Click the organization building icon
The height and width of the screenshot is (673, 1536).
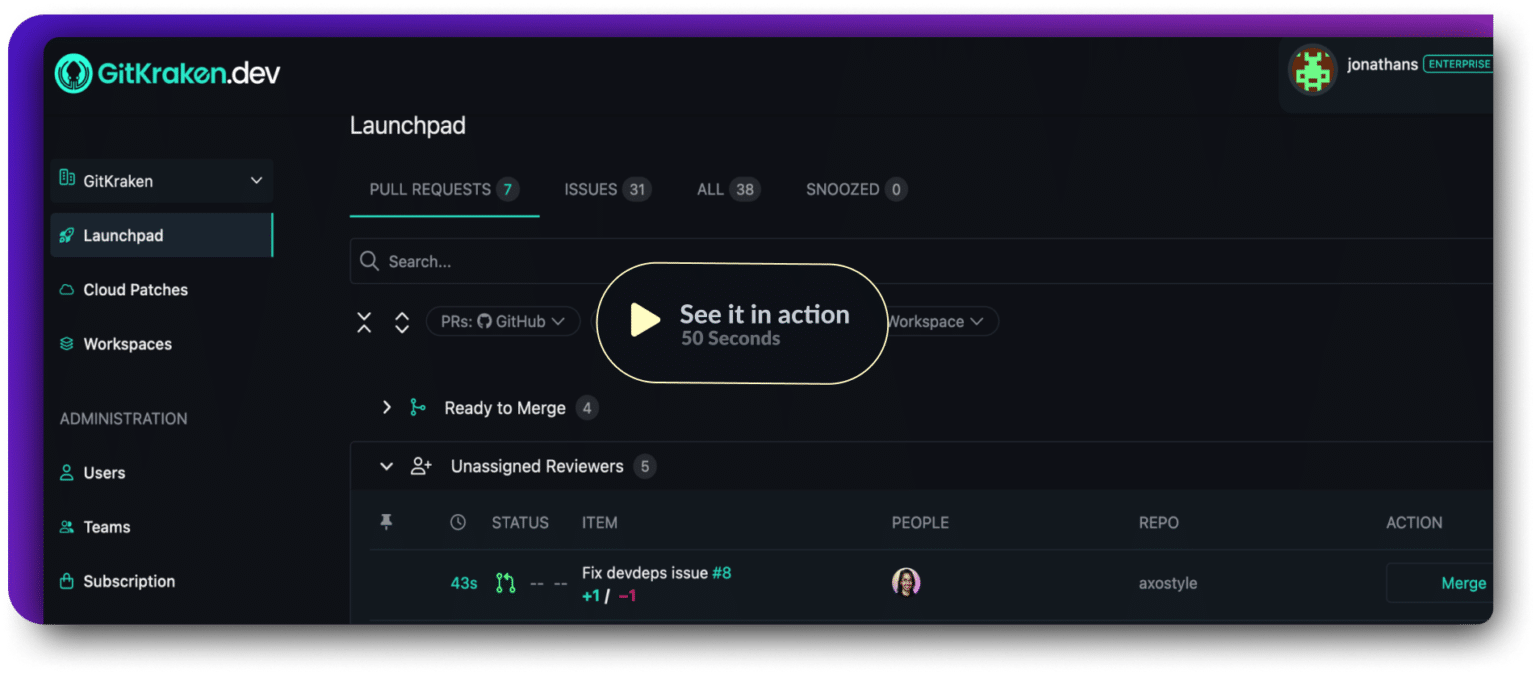(x=67, y=178)
